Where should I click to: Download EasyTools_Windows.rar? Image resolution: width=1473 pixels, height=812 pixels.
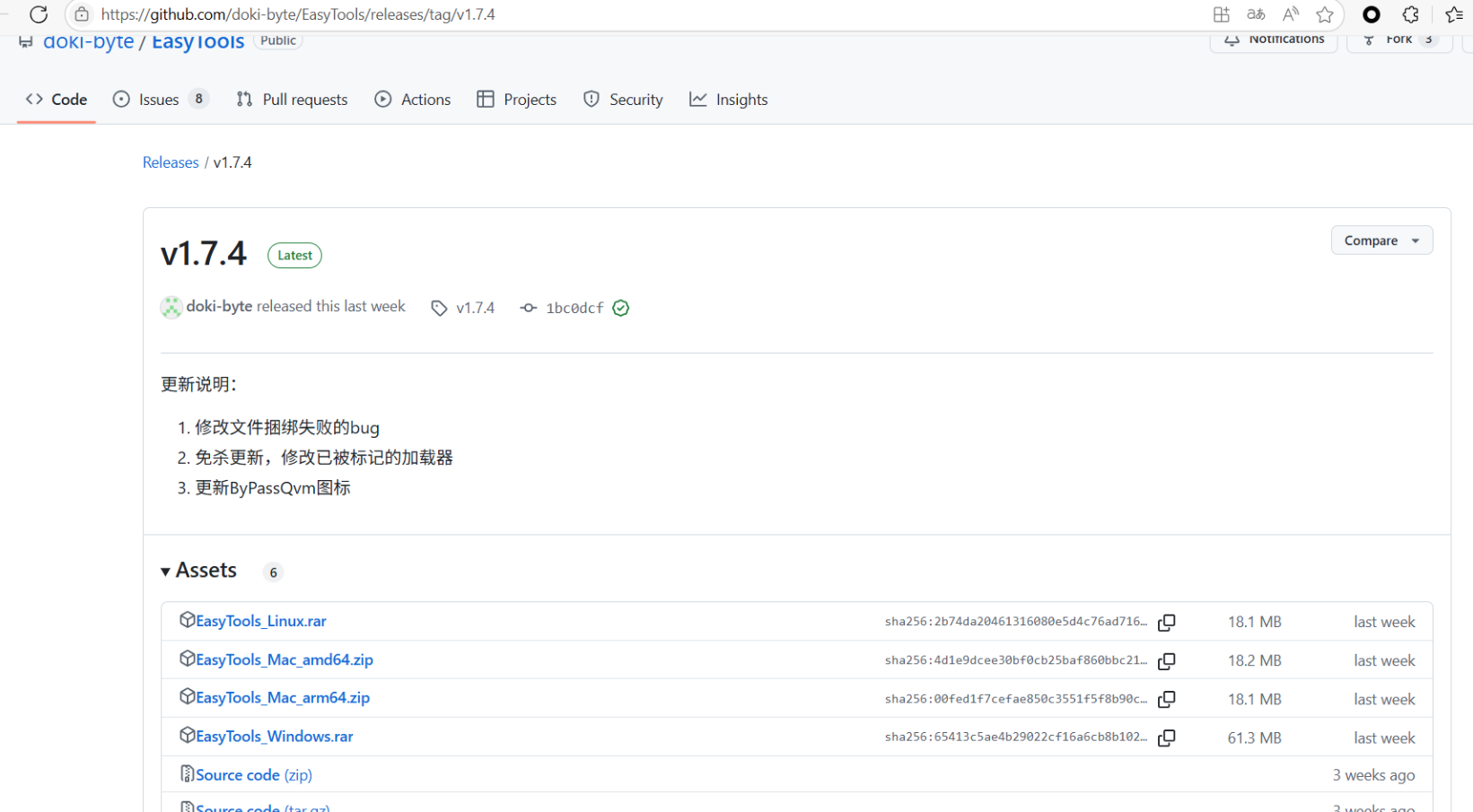tap(275, 736)
